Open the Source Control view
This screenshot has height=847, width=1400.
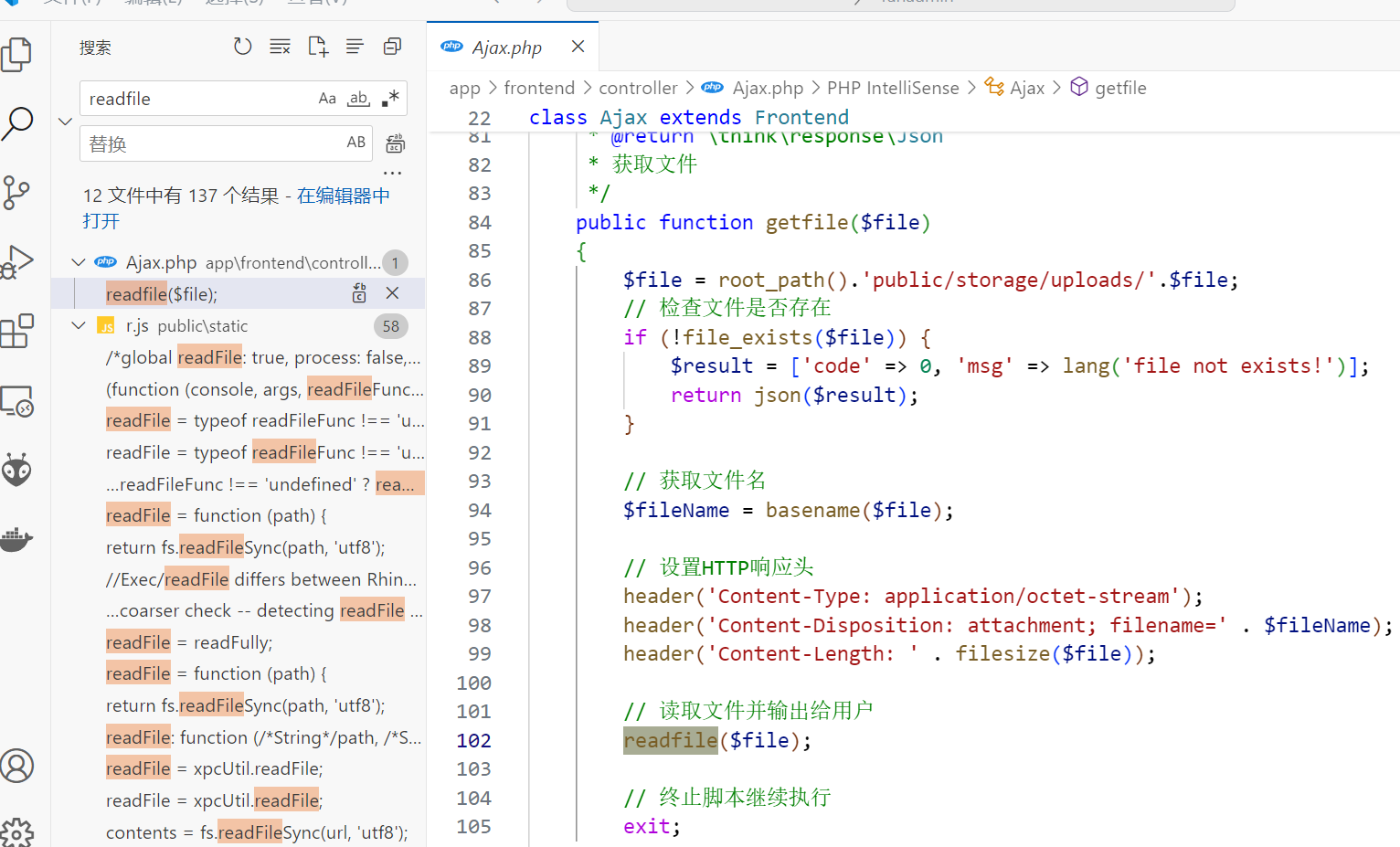click(16, 193)
